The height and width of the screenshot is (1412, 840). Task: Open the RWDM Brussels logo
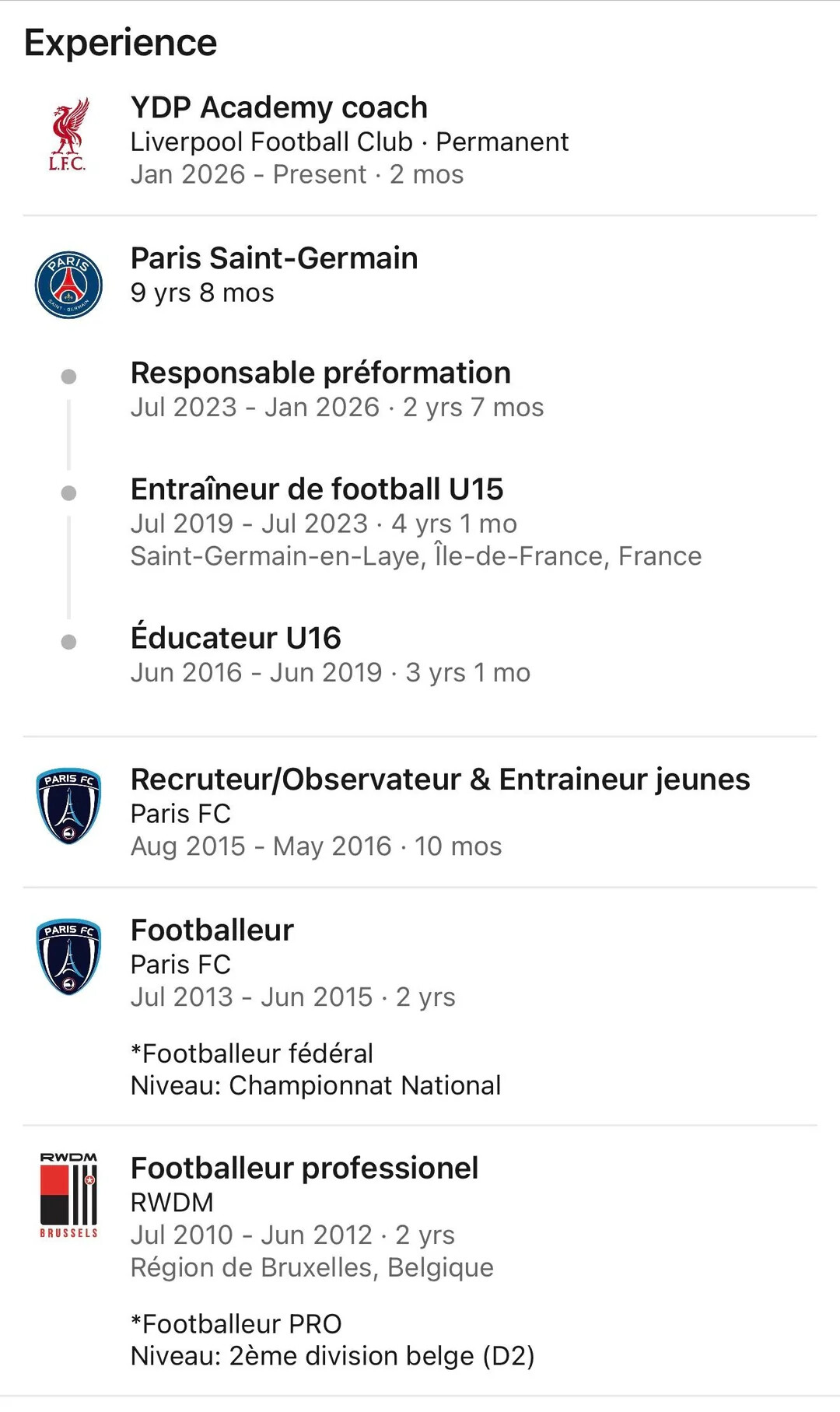pyautogui.click(x=68, y=1195)
